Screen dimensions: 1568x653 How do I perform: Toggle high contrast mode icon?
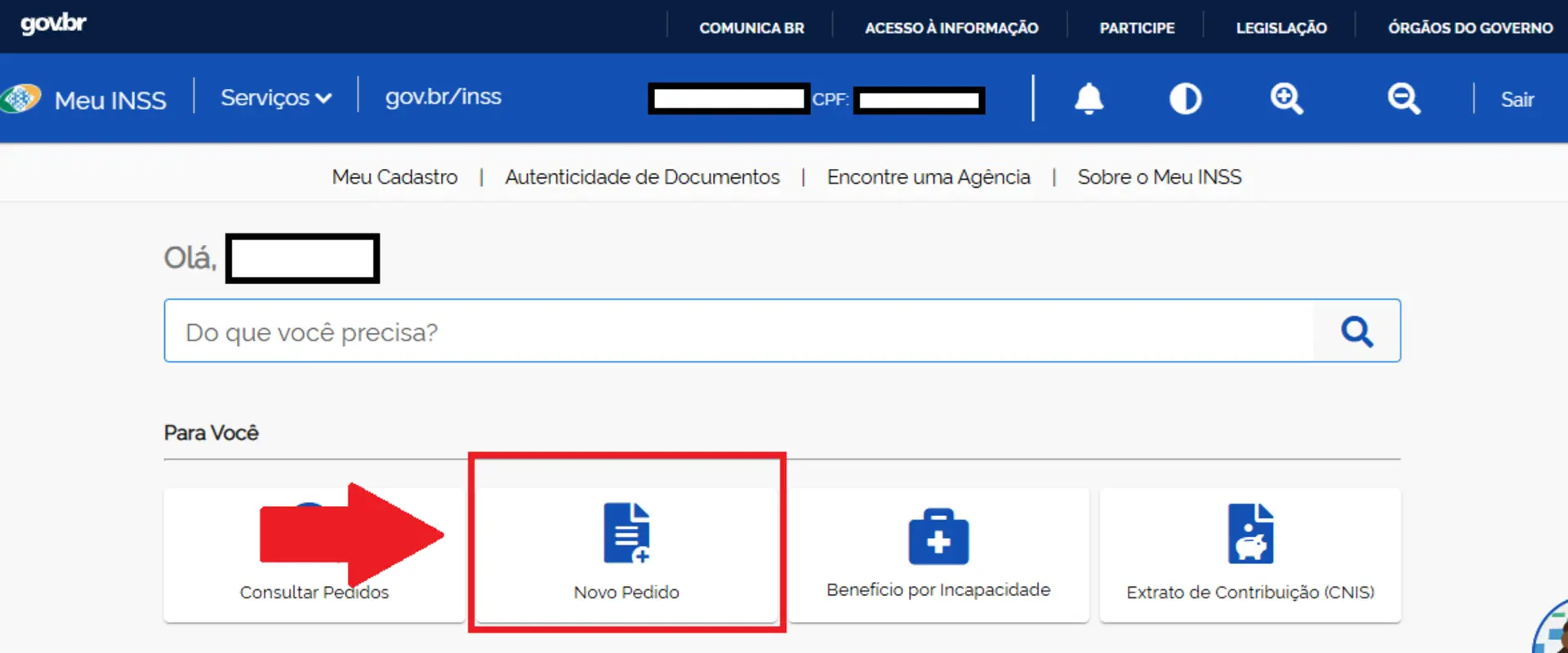tap(1185, 99)
